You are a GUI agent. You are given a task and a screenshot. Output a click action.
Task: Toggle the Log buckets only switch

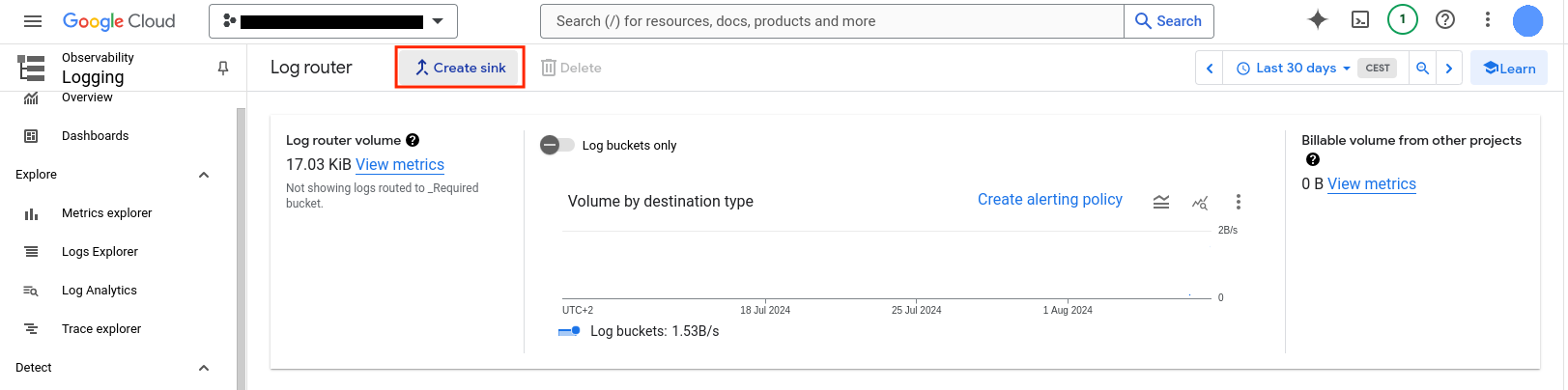point(557,145)
